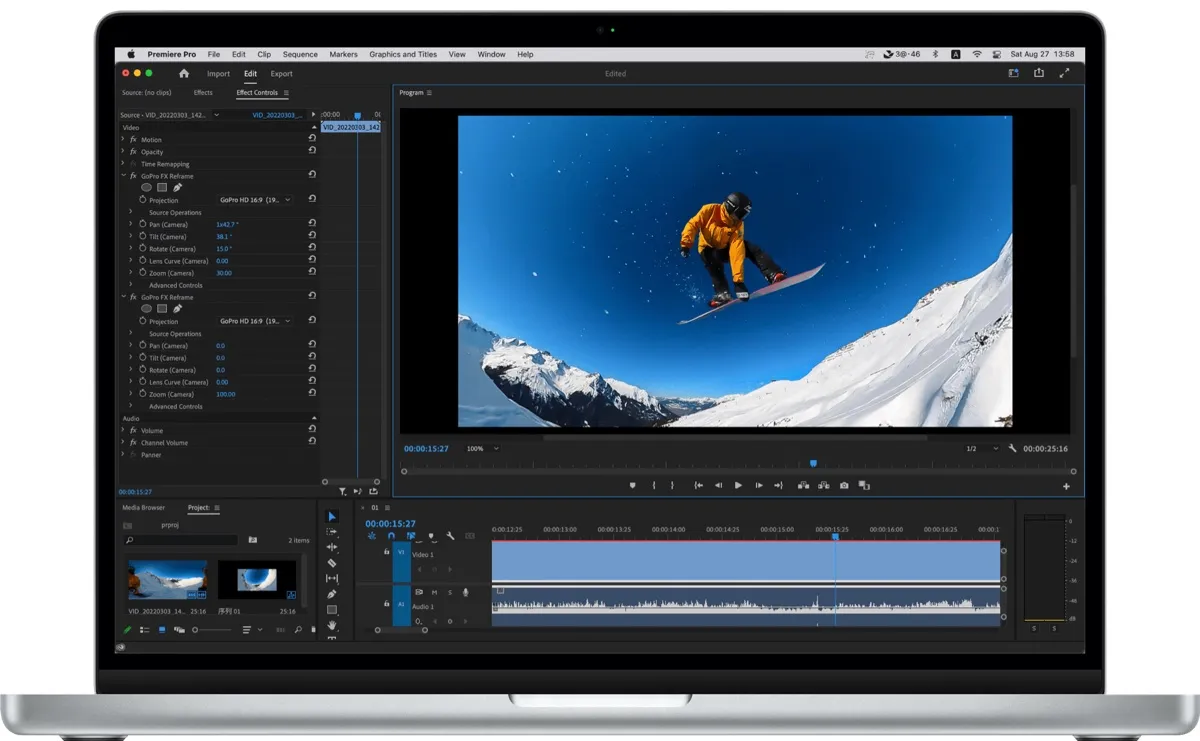Open the Program monitor 100% zoom dropdown

pyautogui.click(x=482, y=449)
